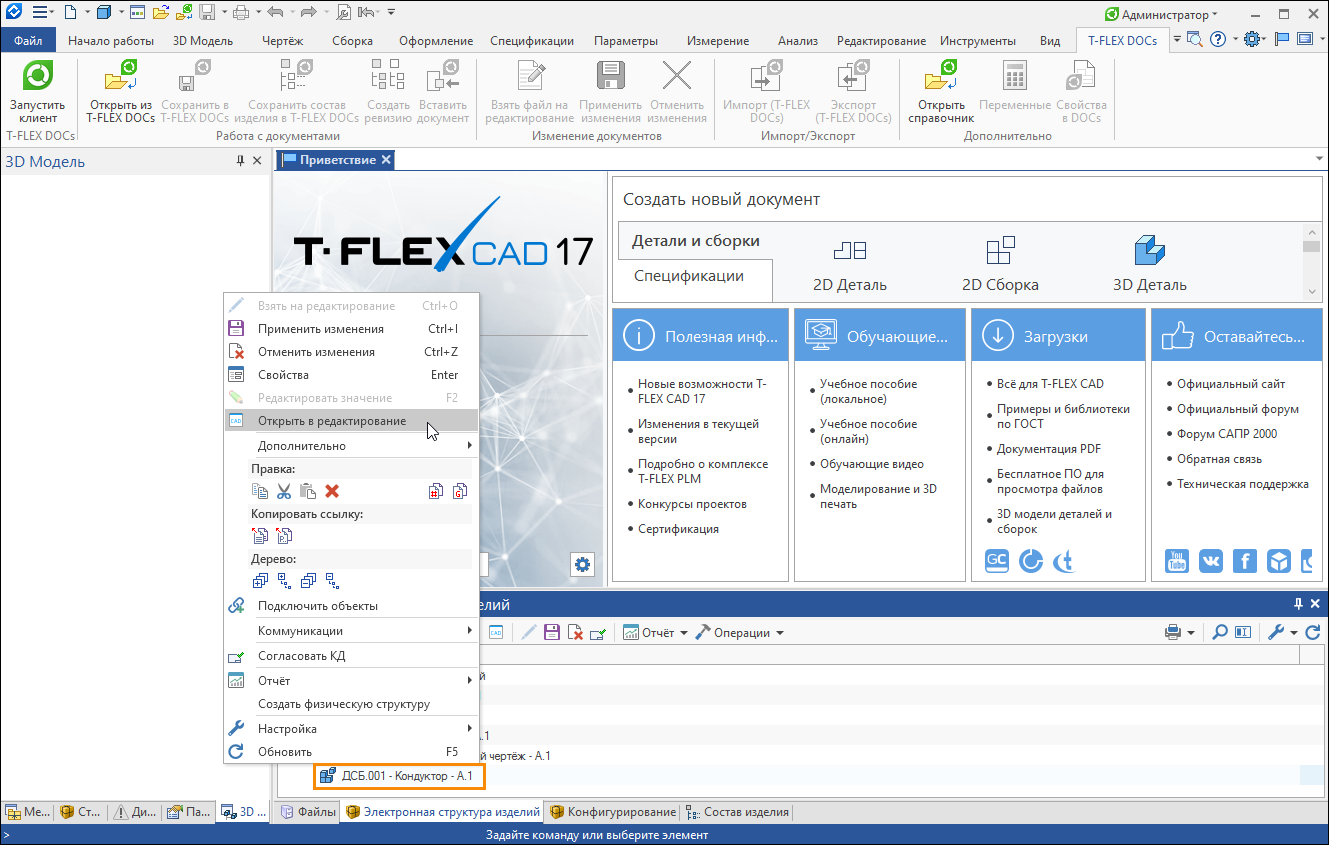
Task: Select Применить изменения in context menu
Action: click(x=351, y=329)
